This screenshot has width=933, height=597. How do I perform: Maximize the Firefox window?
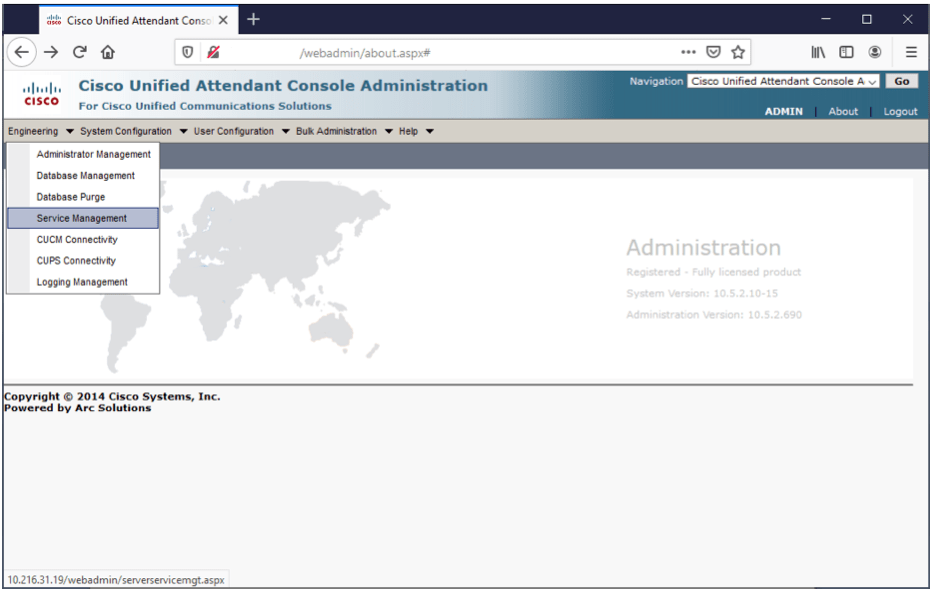(867, 20)
